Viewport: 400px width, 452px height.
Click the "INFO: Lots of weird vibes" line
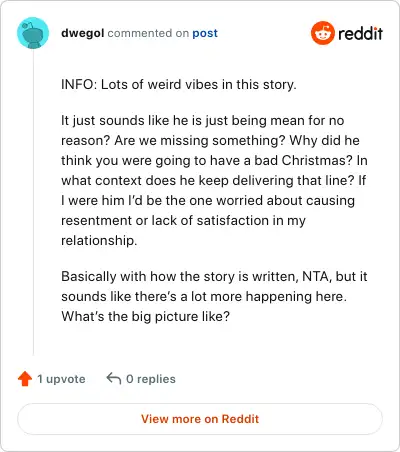[x=179, y=84]
